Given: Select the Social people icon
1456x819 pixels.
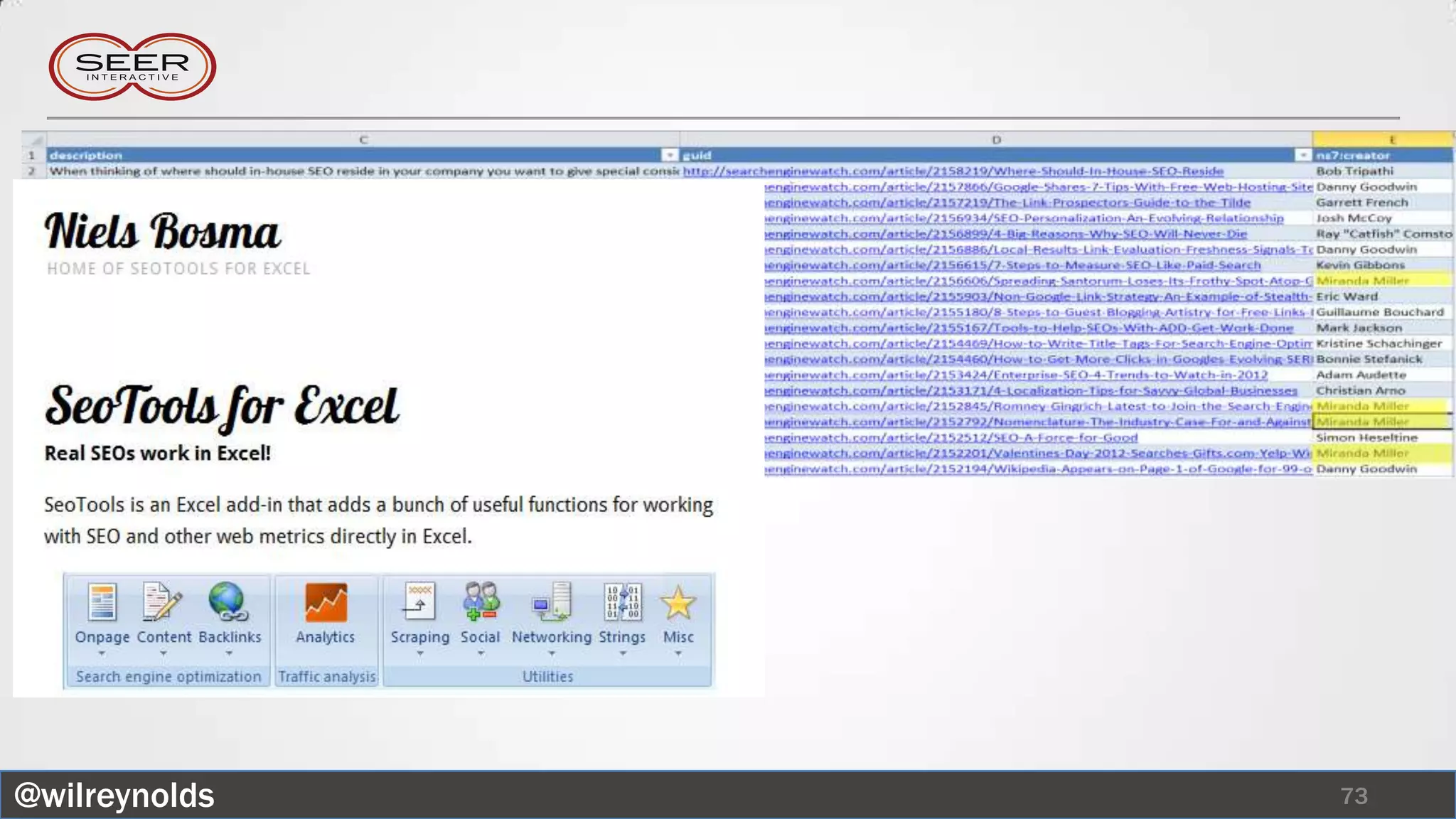Looking at the screenshot, I should pos(481,603).
